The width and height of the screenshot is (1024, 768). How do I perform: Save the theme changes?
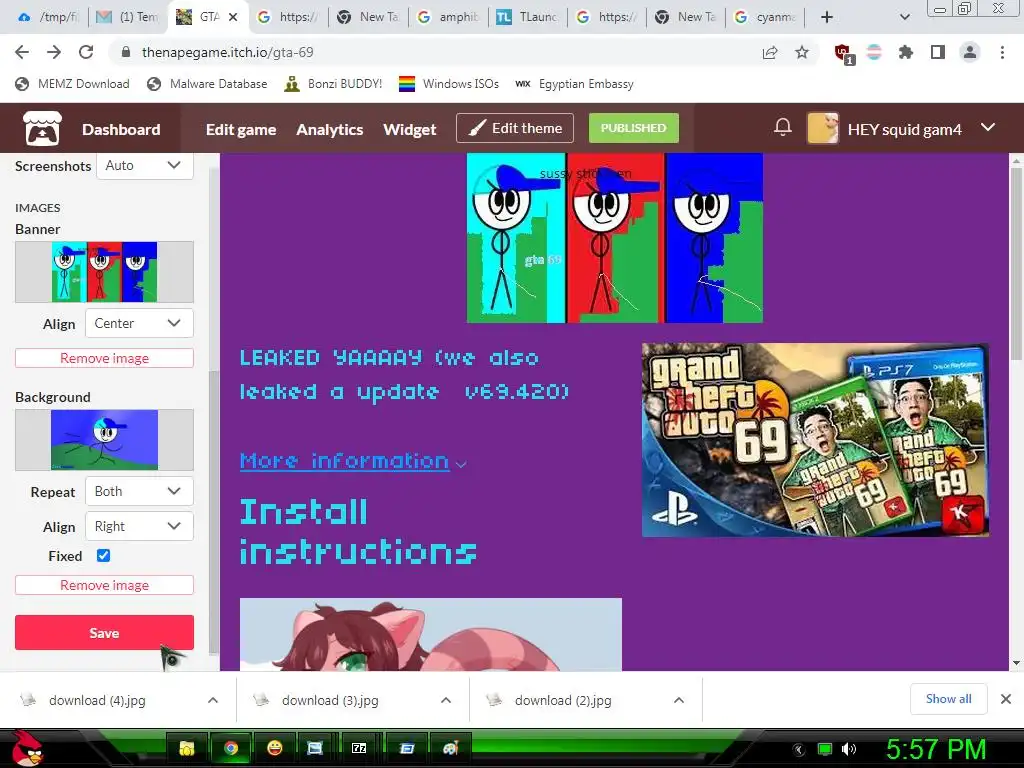(104, 632)
